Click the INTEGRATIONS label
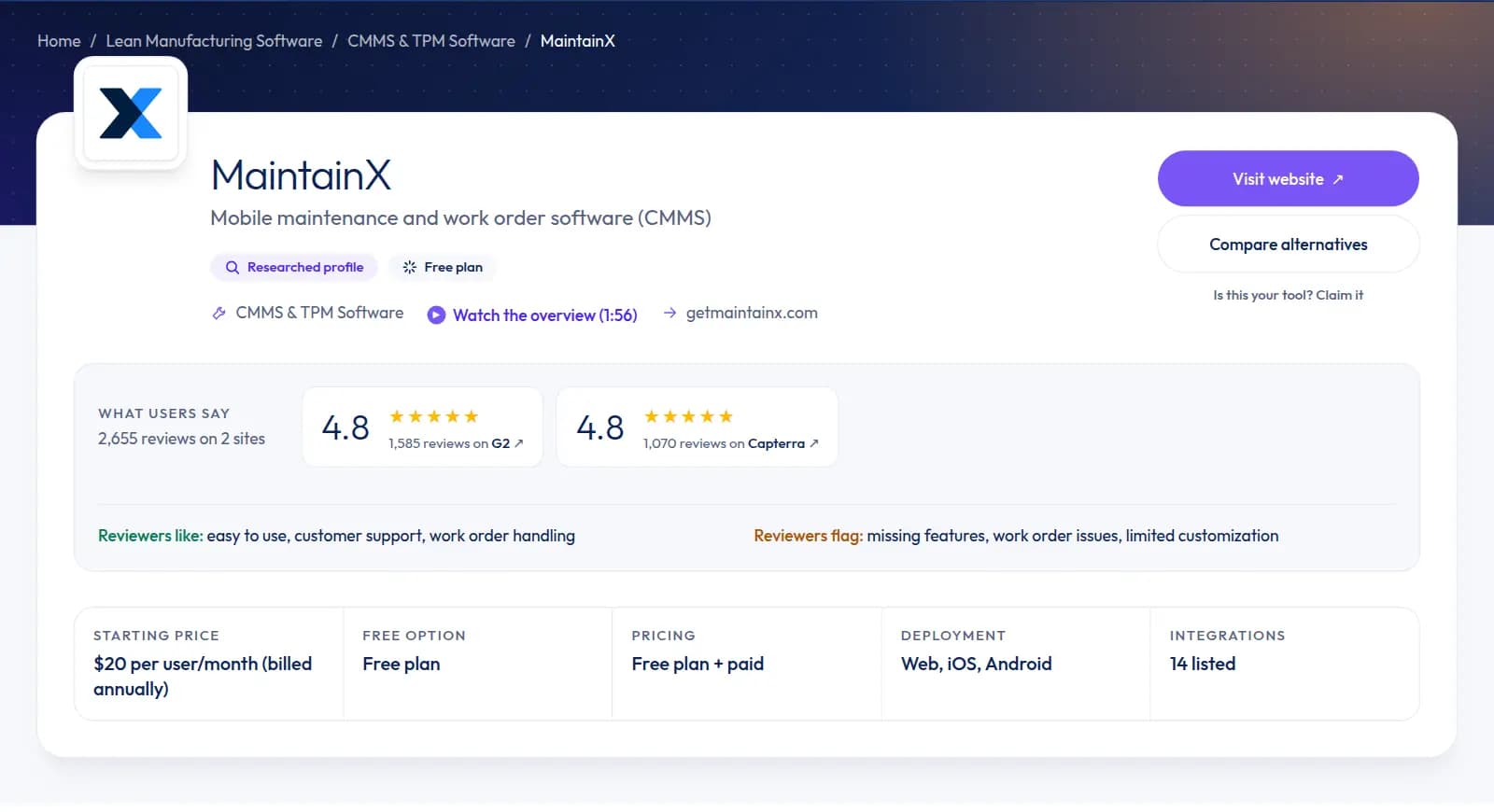Screen dimensions: 1494x812 pos(1228,636)
